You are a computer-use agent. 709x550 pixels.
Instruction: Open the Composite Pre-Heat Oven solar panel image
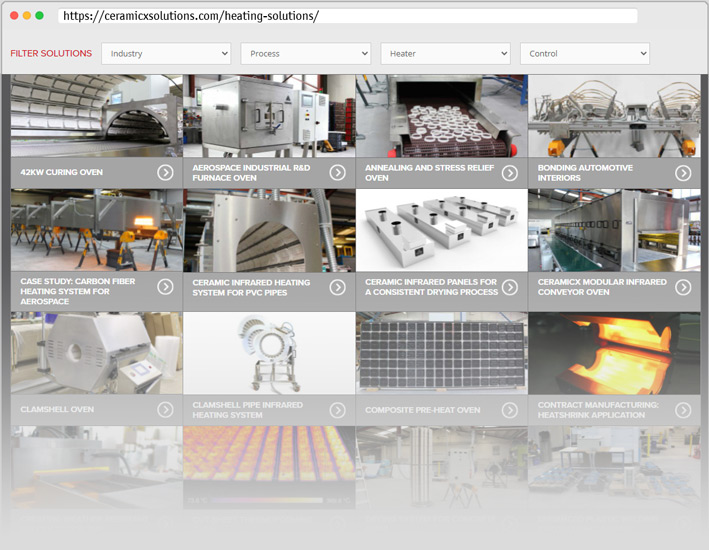[441, 353]
